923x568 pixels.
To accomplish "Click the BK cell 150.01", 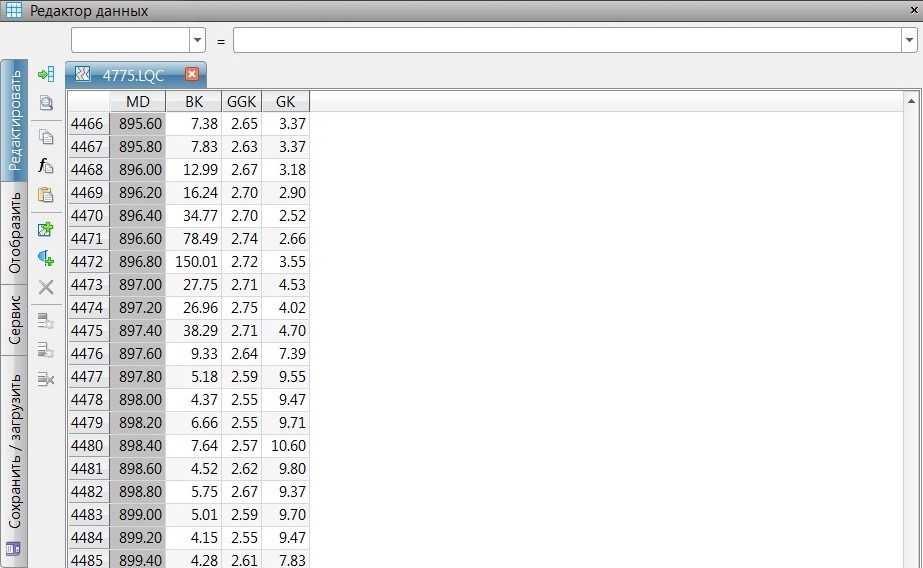I will 194,262.
